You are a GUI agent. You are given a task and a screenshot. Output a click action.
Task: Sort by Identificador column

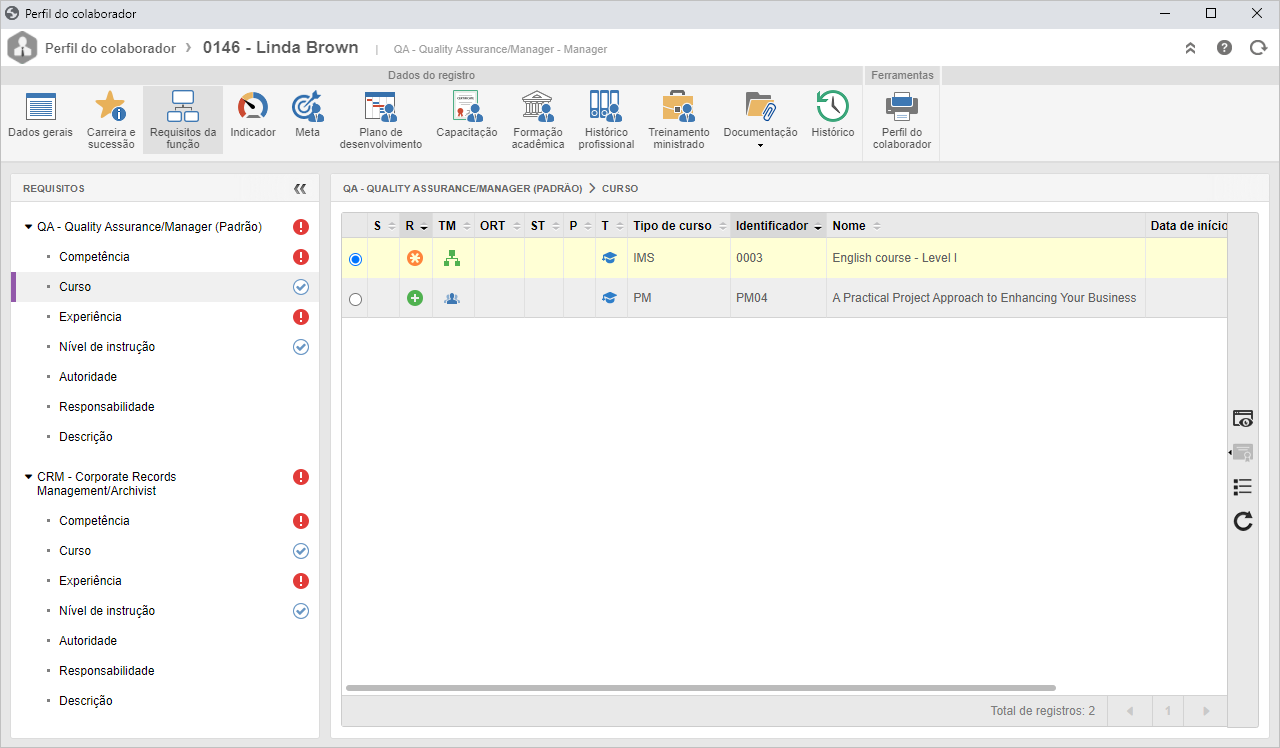tap(778, 226)
